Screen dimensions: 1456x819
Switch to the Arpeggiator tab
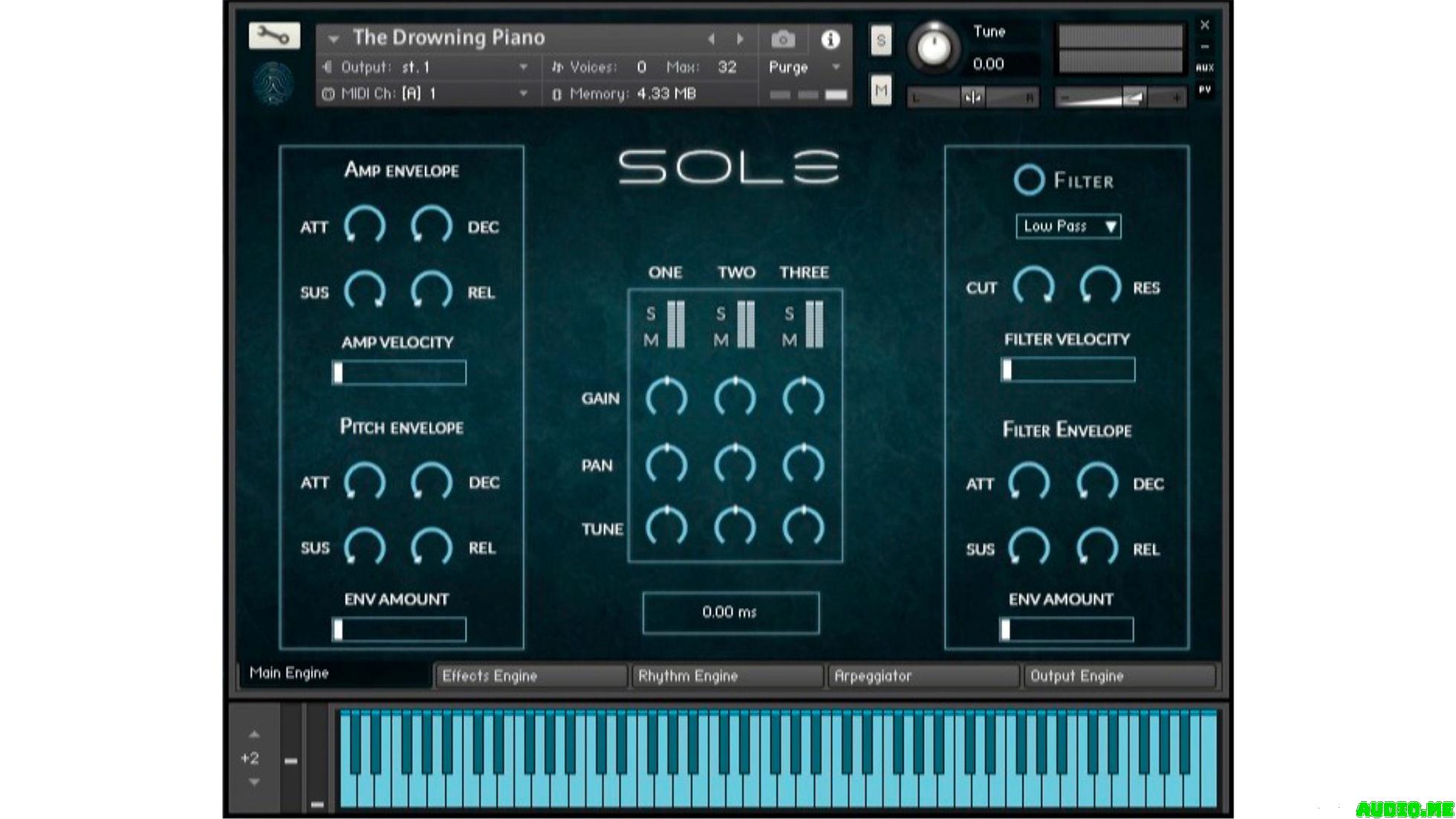[x=923, y=676]
